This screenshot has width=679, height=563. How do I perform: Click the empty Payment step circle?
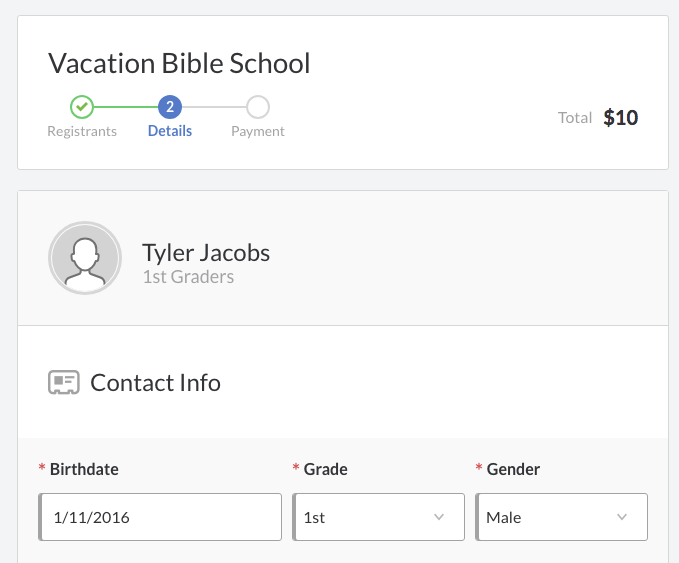click(x=258, y=107)
